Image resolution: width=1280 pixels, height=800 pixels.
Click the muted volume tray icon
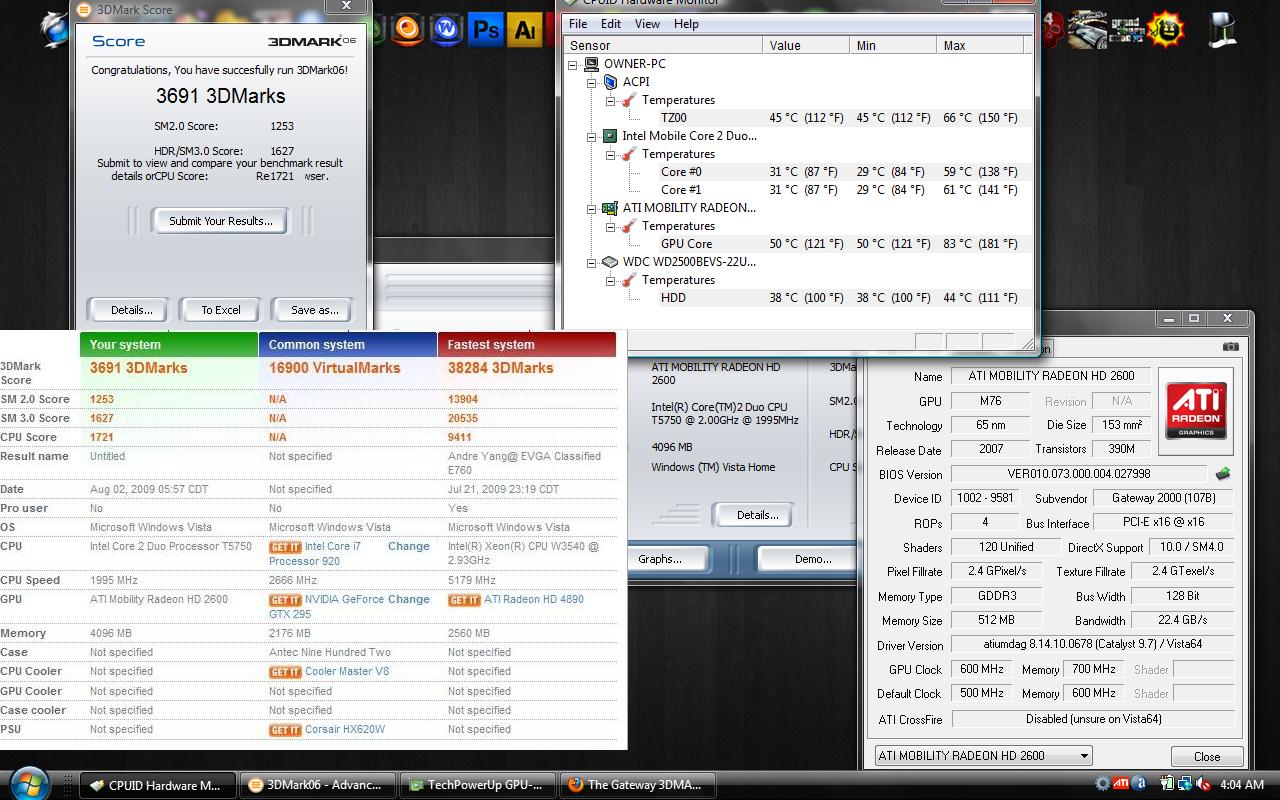click(x=1204, y=784)
